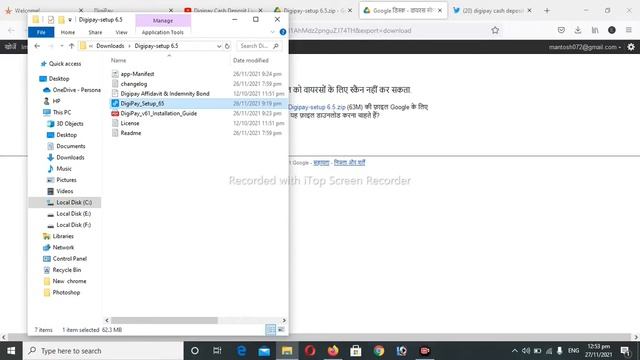Sort files by Date modified column
Image resolution: width=640 pixels, height=360 pixels.
pyautogui.click(x=251, y=60)
